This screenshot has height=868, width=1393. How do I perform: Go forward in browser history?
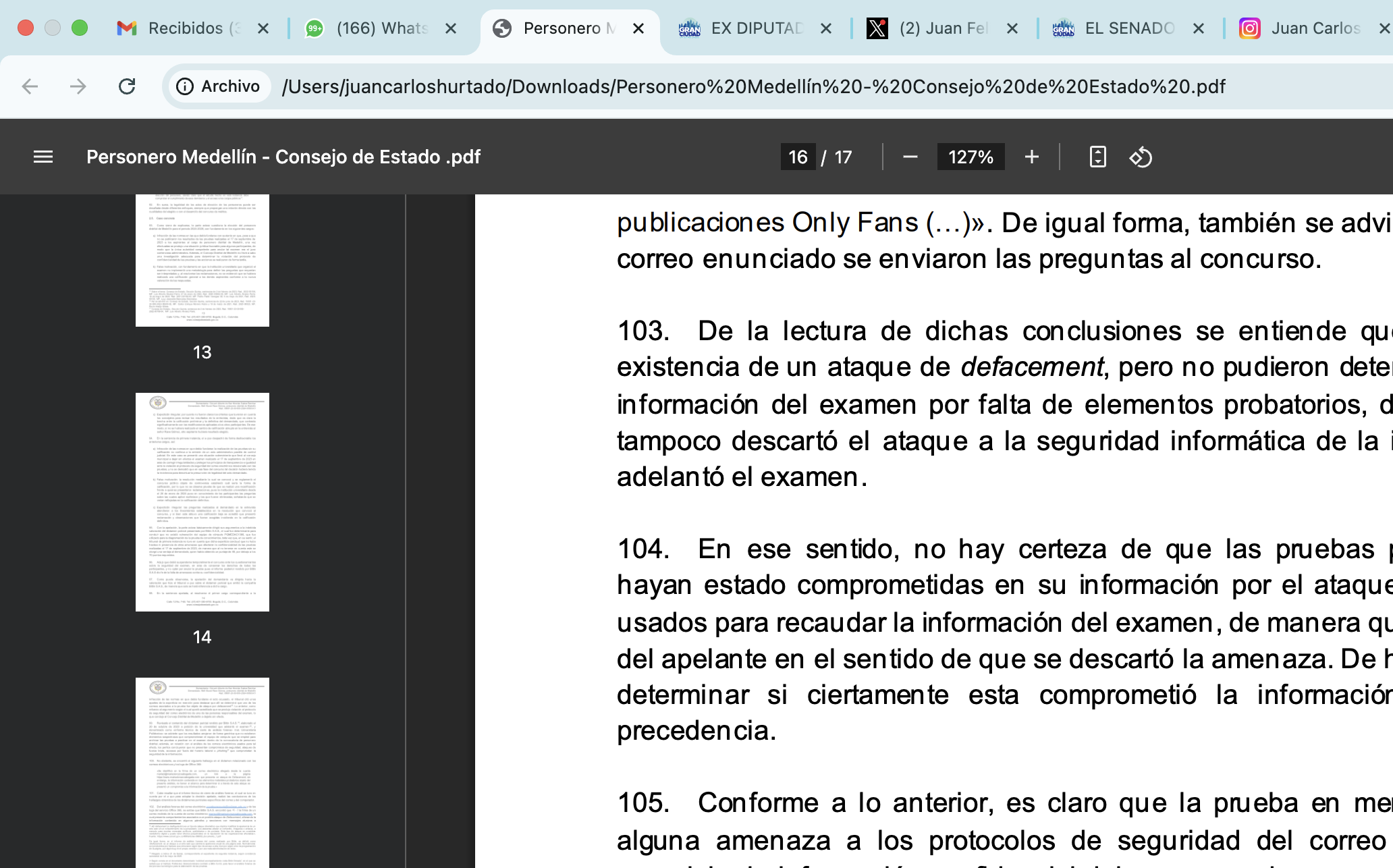(78, 86)
